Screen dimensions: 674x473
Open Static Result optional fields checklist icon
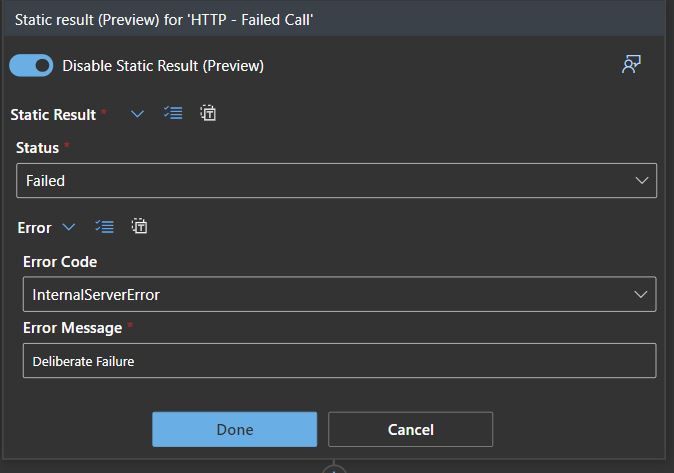tap(173, 114)
